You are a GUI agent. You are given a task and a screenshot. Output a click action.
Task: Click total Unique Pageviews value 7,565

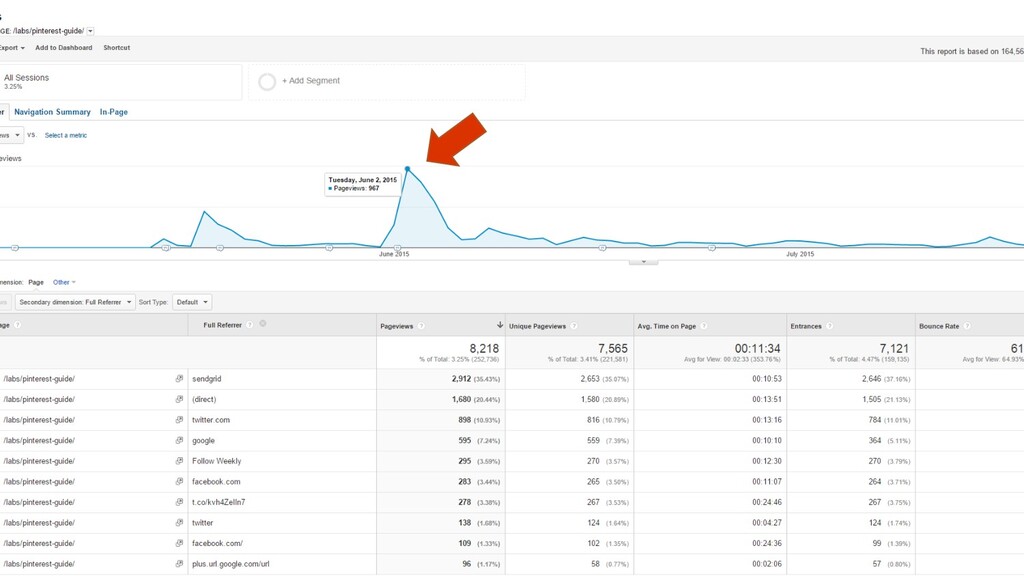coord(613,349)
